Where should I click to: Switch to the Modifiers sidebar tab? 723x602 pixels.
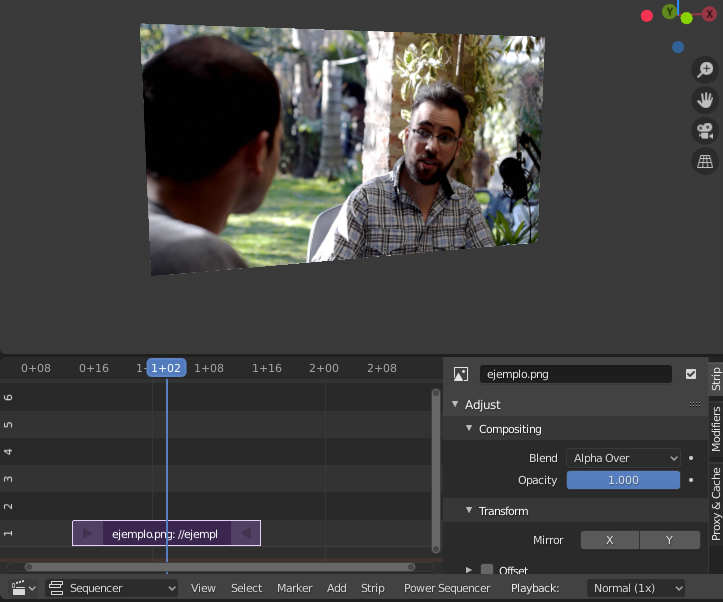[716, 429]
